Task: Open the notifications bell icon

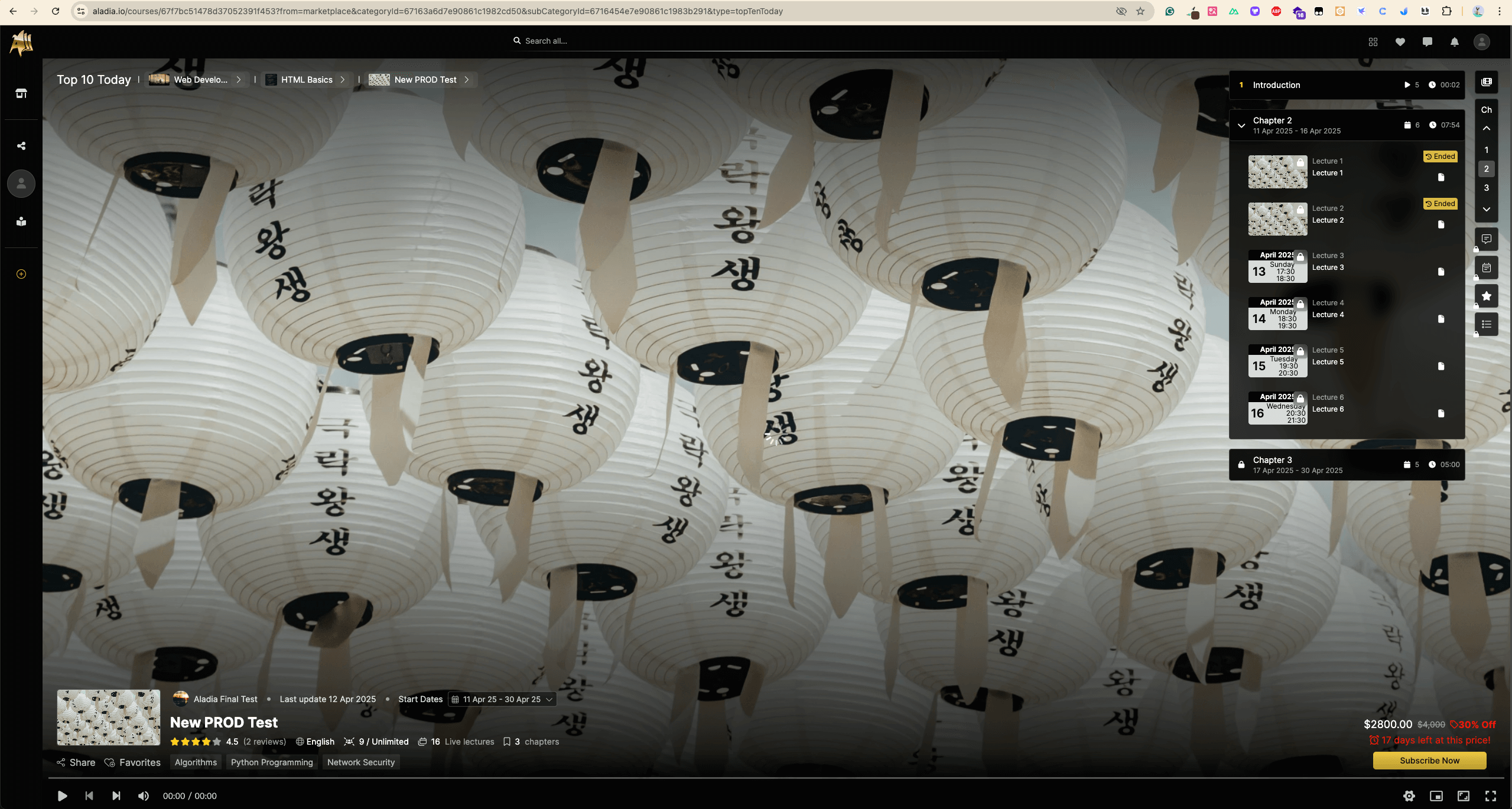Action: tap(1454, 42)
